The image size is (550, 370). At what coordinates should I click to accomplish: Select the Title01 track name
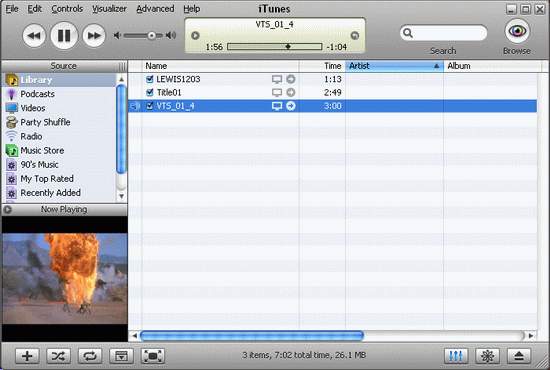tap(169, 93)
